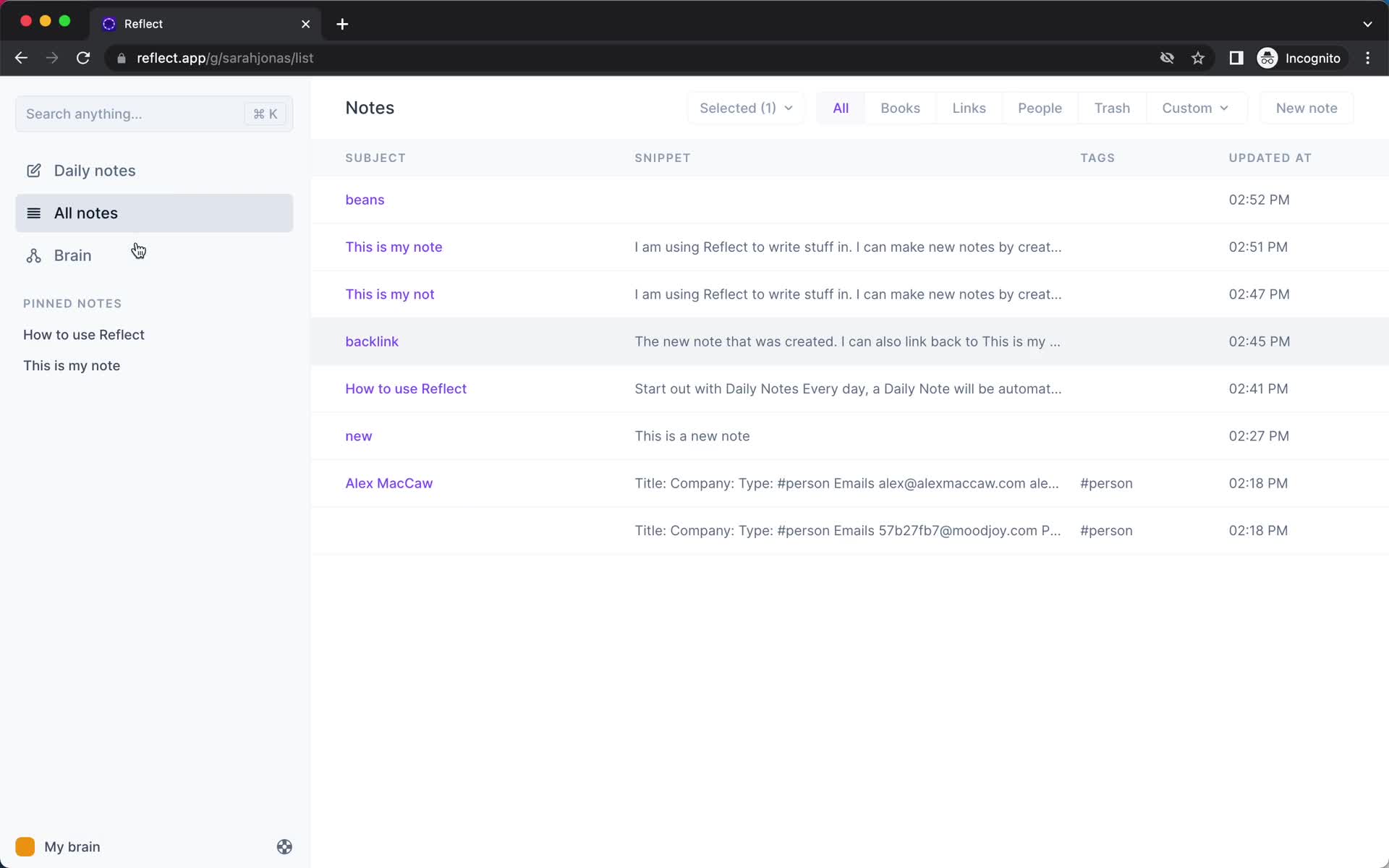Open Daily notes from sidebar
1389x868 pixels.
point(154,171)
